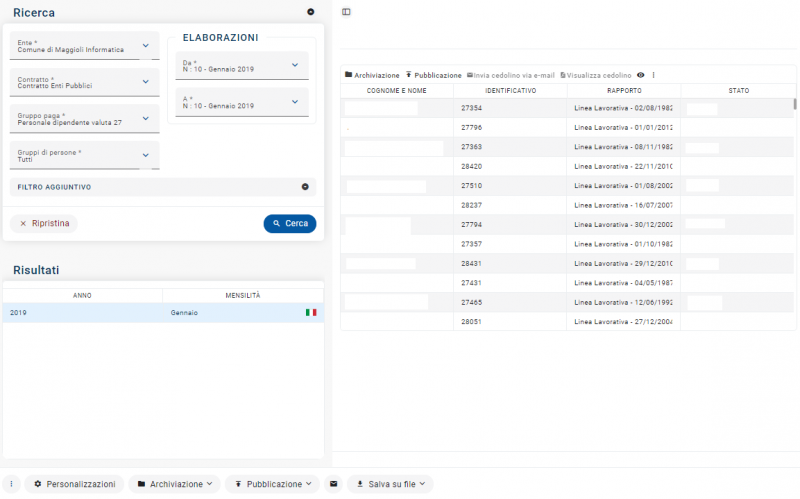
Task: Sort by Cognome e Nome column
Action: click(396, 90)
